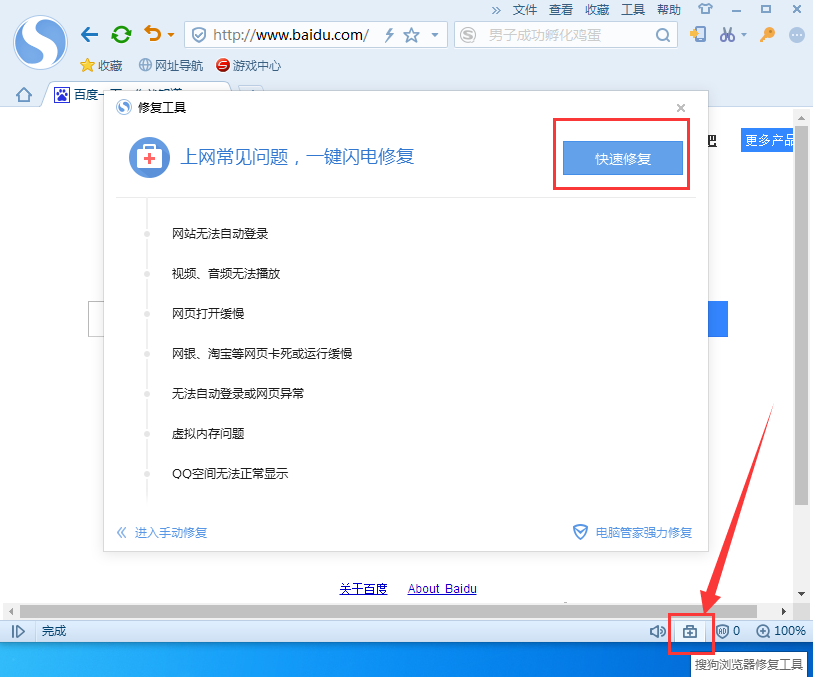Open the undo closed tabs dropdown arrow

171,35
